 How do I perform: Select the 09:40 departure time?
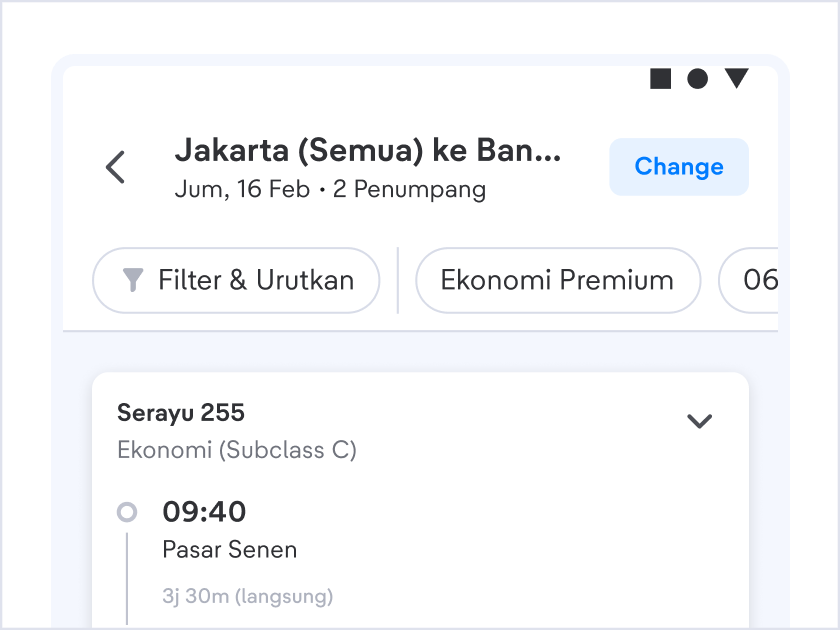(x=203, y=511)
